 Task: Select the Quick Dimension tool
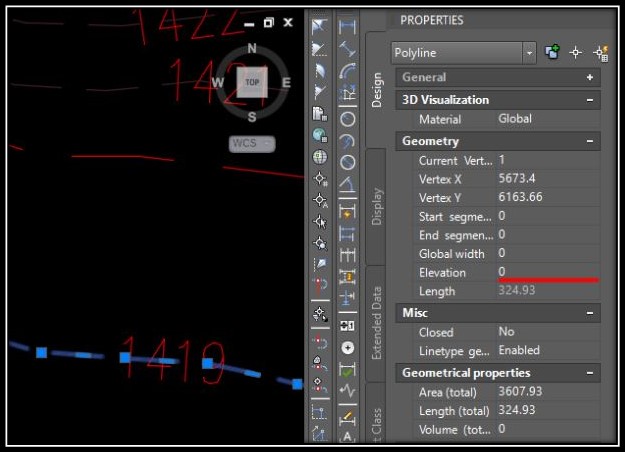tap(347, 211)
